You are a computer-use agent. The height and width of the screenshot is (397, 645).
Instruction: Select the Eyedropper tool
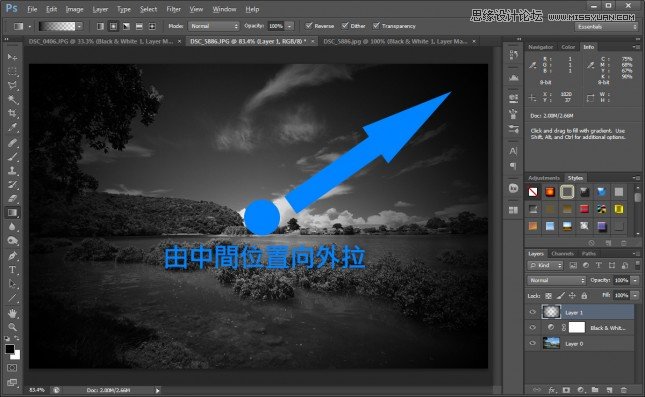pyautogui.click(x=12, y=127)
